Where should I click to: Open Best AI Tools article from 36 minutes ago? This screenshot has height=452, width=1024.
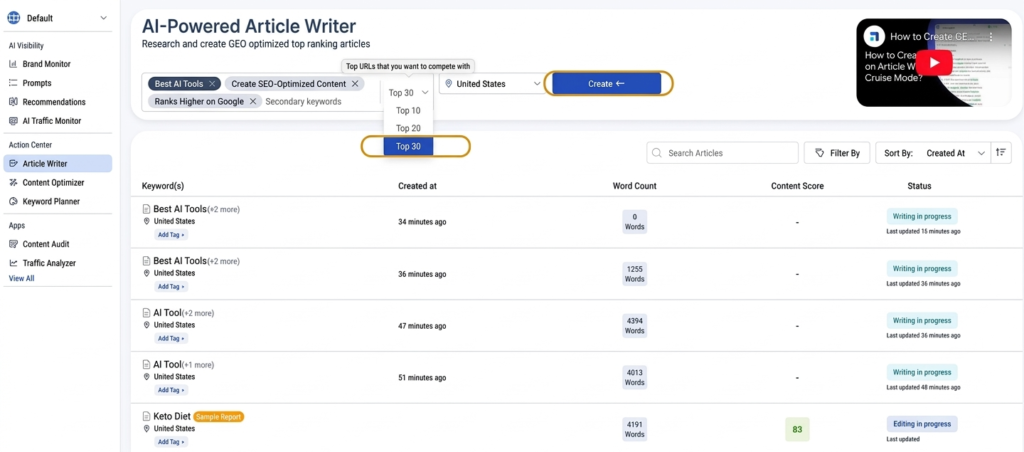[180, 261]
